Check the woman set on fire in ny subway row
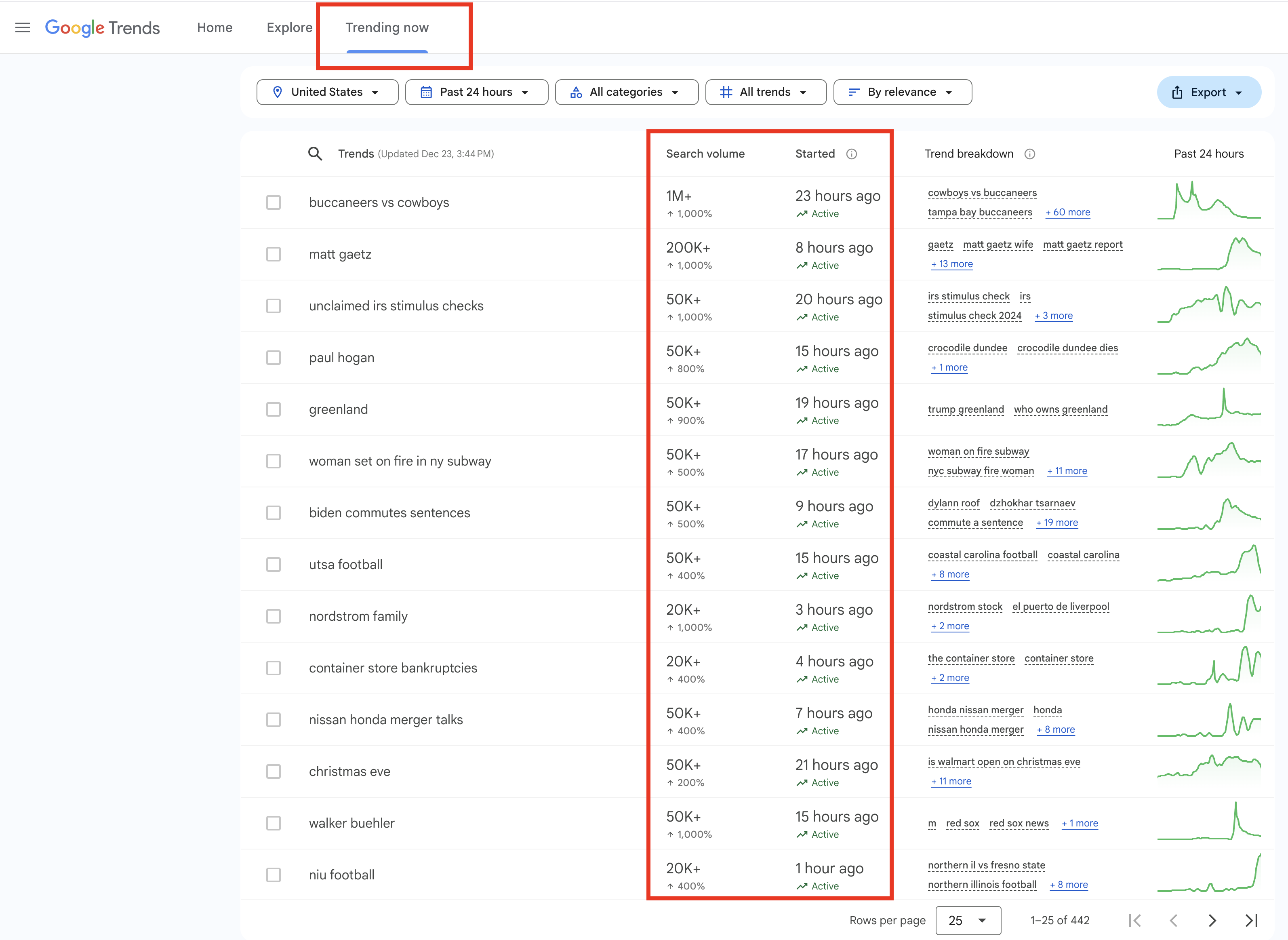Viewport: 1288px width, 940px height. point(274,462)
